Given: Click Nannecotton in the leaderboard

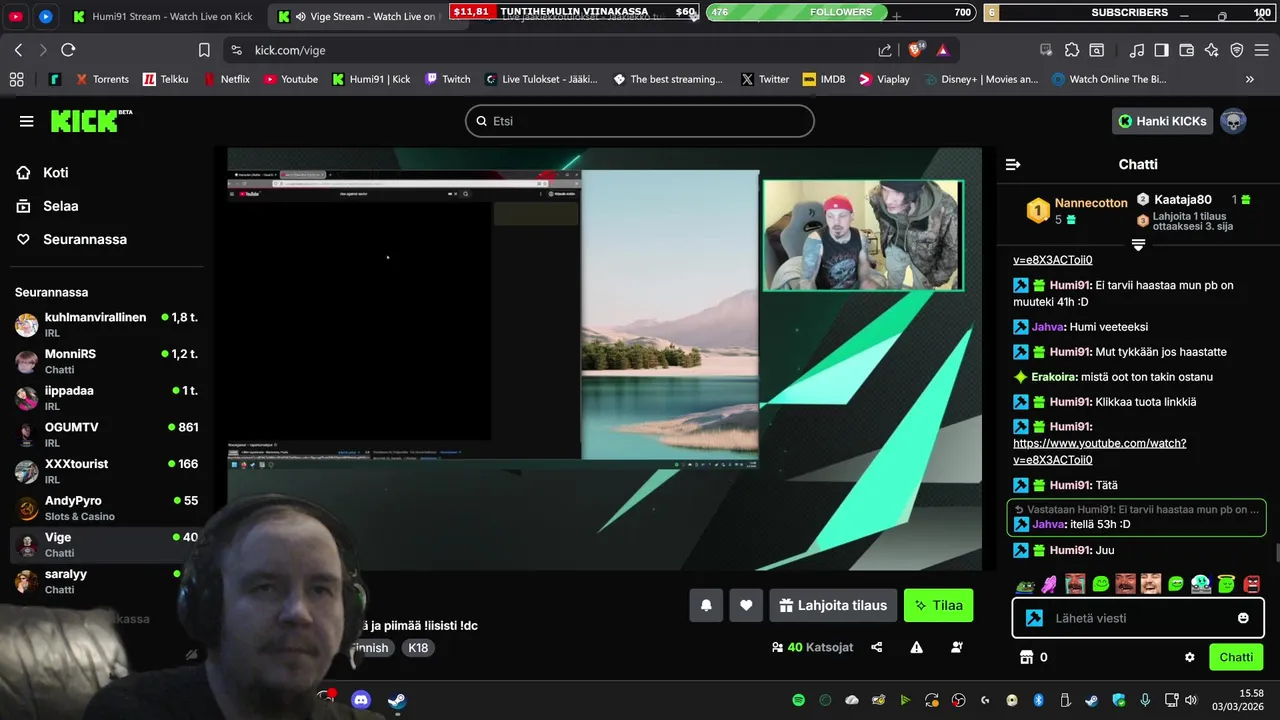Looking at the screenshot, I should tap(1091, 203).
